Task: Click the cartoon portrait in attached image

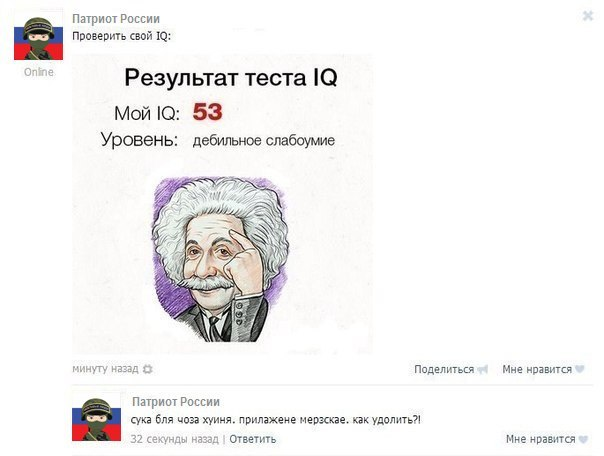Action: 220,259
